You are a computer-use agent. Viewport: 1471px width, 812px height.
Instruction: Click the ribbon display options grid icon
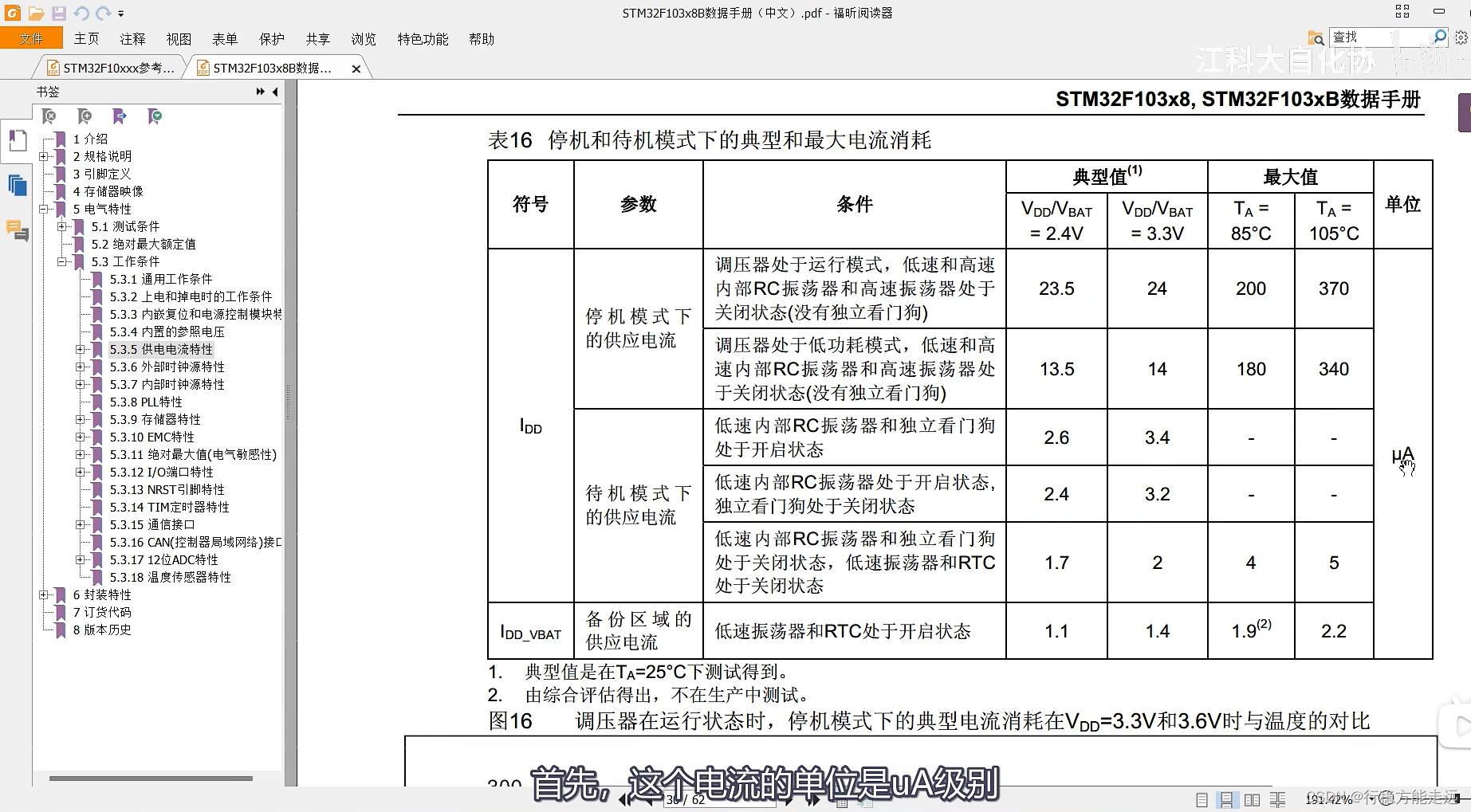(1402, 11)
